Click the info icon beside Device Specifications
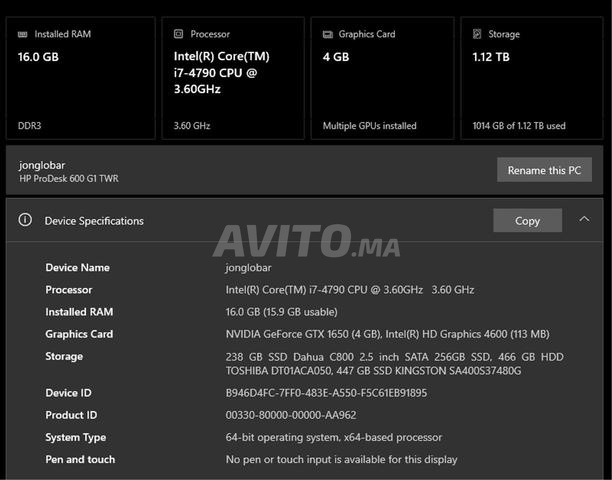This screenshot has width=612, height=480. point(25,220)
